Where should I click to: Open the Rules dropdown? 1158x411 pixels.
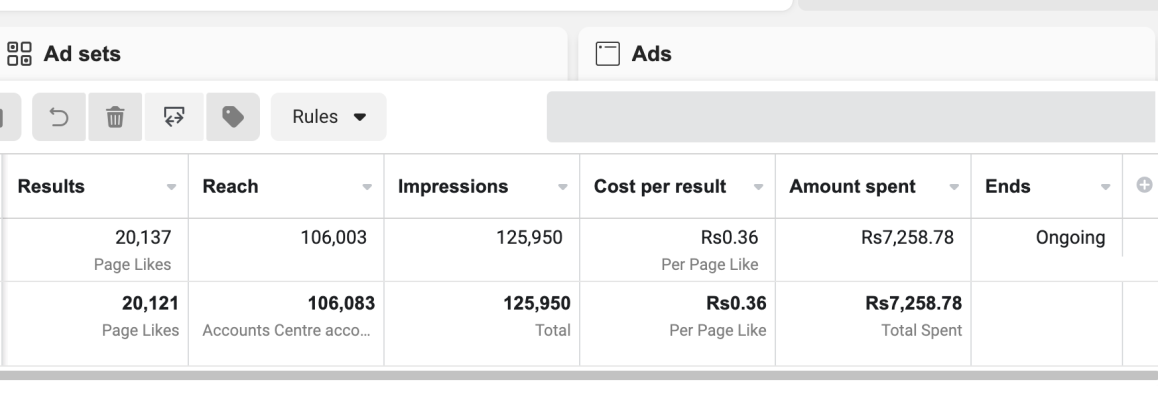(x=329, y=117)
